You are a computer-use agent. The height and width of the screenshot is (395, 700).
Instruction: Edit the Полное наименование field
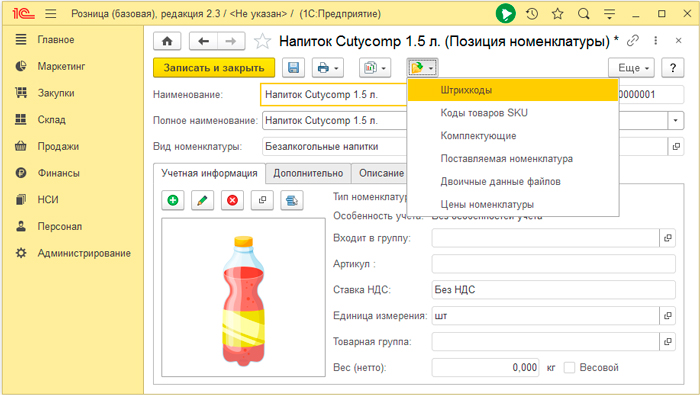(335, 121)
